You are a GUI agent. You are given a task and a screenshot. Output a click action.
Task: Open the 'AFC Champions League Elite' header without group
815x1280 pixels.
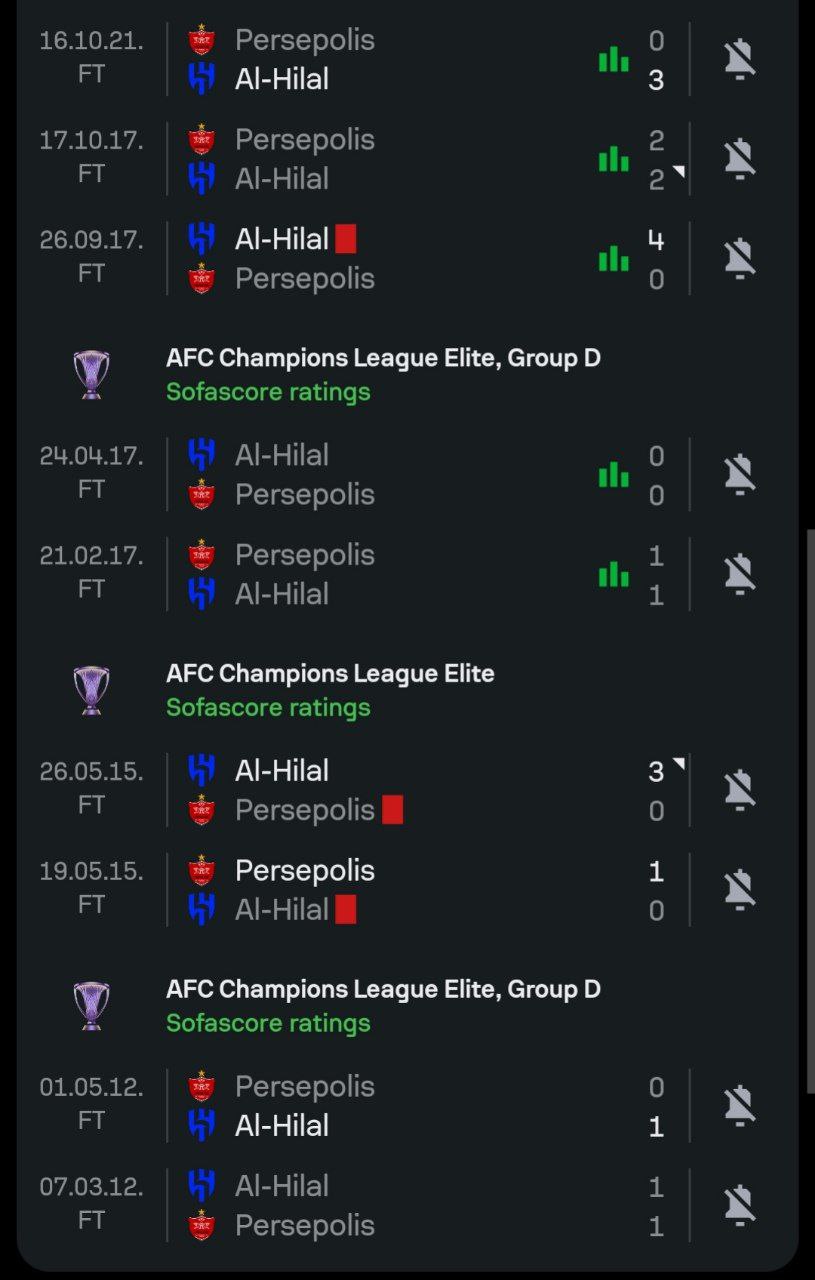pyautogui.click(x=330, y=674)
